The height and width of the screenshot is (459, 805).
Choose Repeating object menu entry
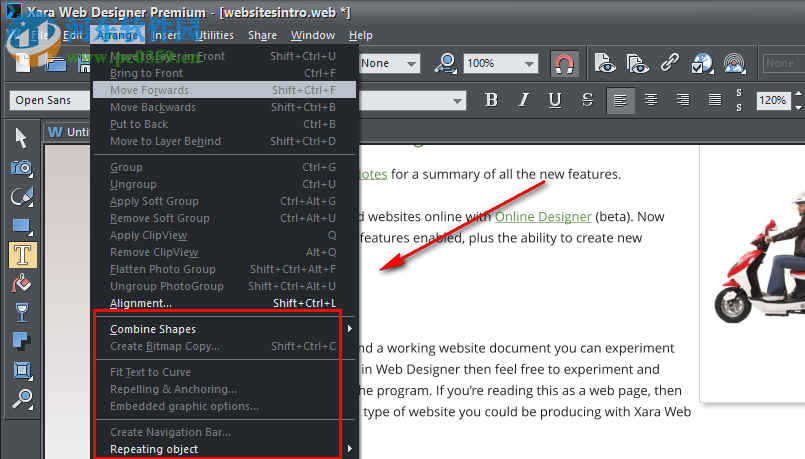click(x=224, y=449)
